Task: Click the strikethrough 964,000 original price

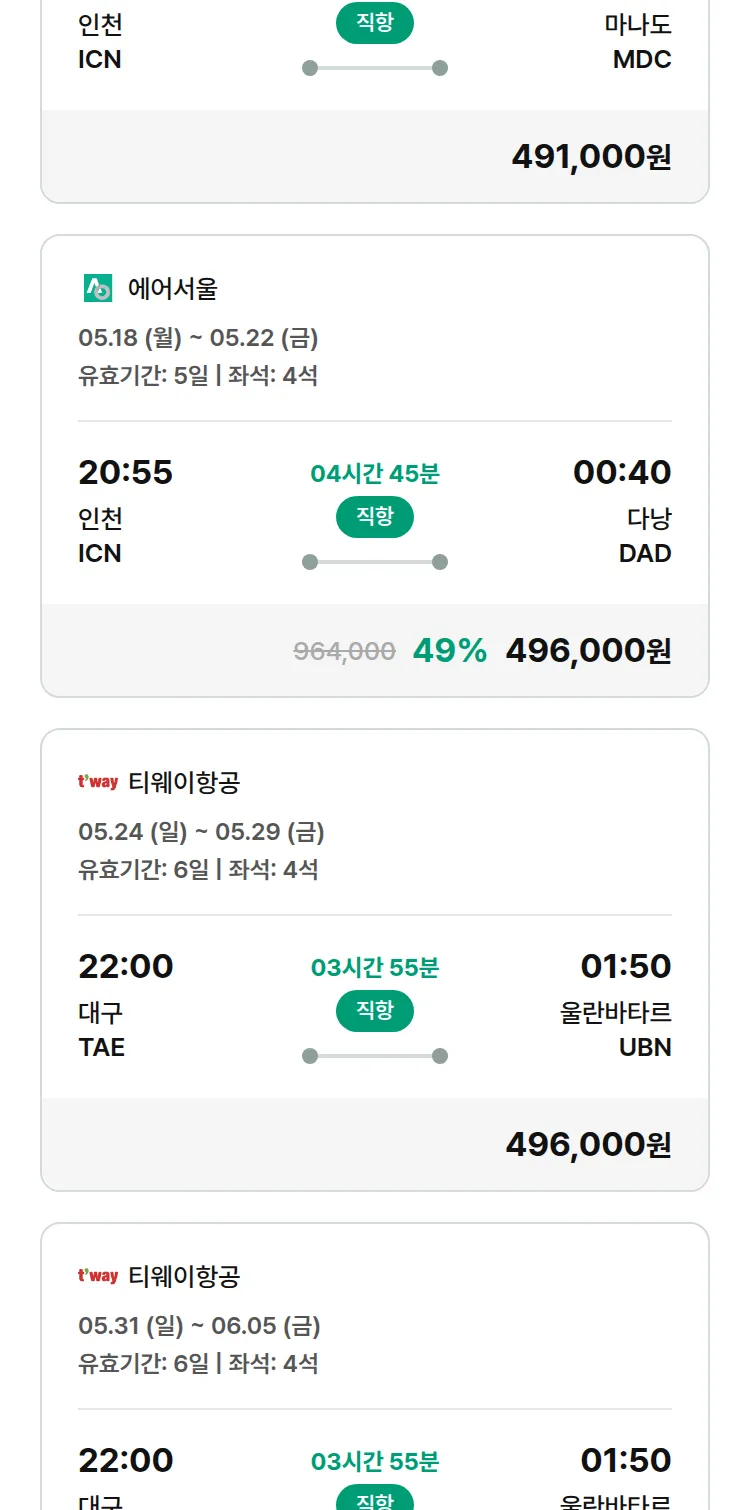Action: point(344,651)
